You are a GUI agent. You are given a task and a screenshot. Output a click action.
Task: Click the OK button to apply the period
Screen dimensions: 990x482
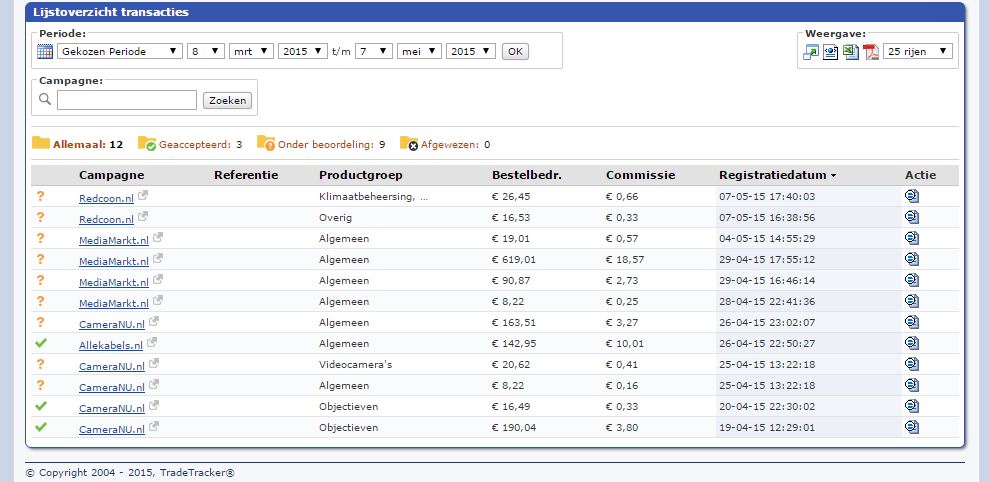click(515, 52)
